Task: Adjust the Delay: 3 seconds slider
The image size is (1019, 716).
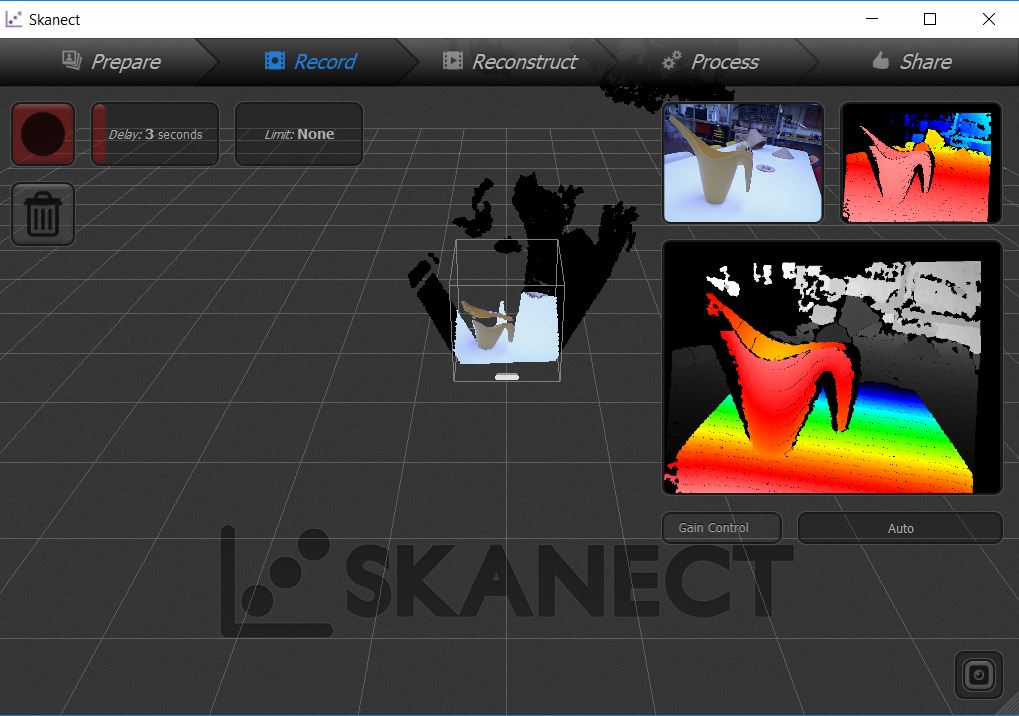Action: click(x=155, y=134)
